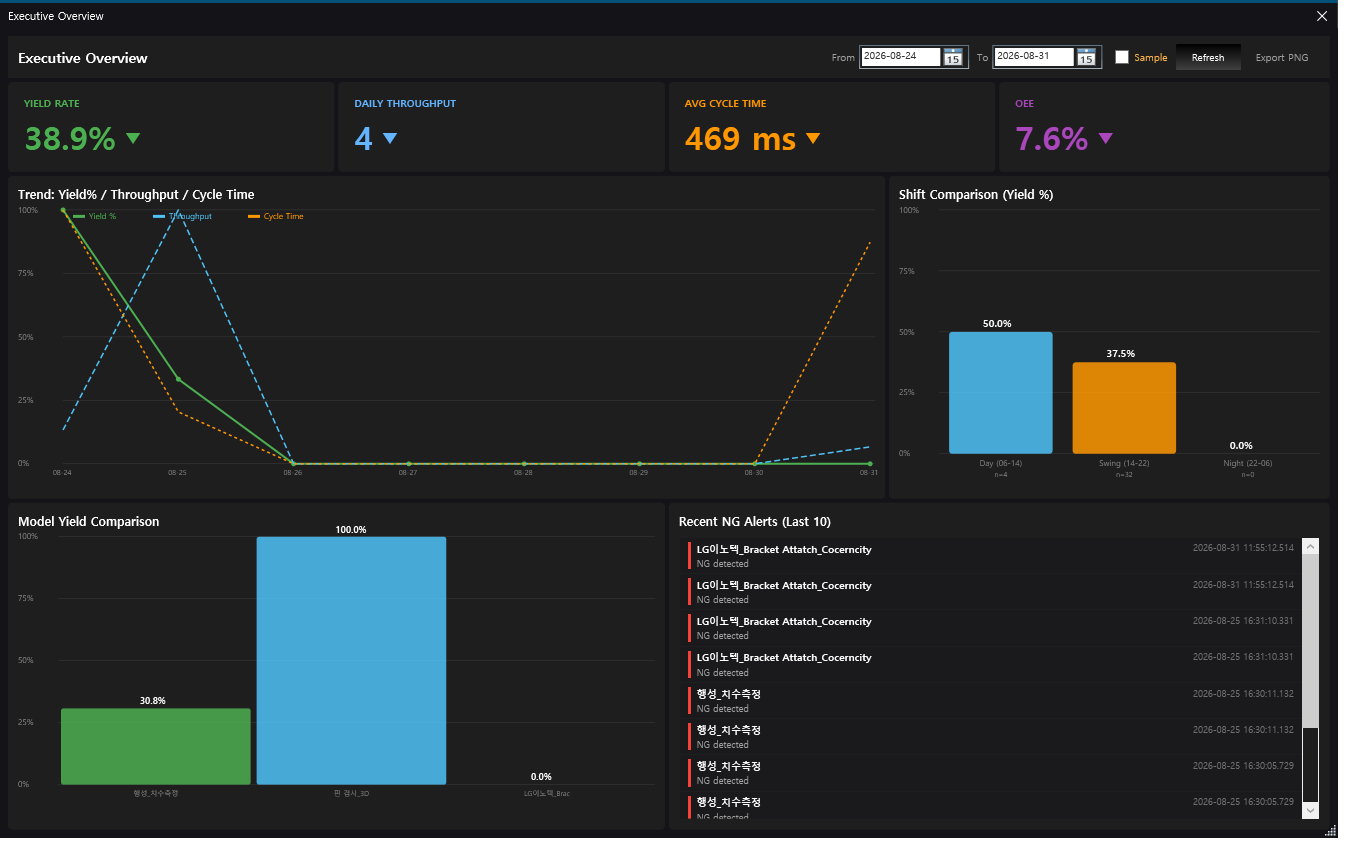
Task: Edit the To date field 2026-08-31
Action: pos(1034,57)
